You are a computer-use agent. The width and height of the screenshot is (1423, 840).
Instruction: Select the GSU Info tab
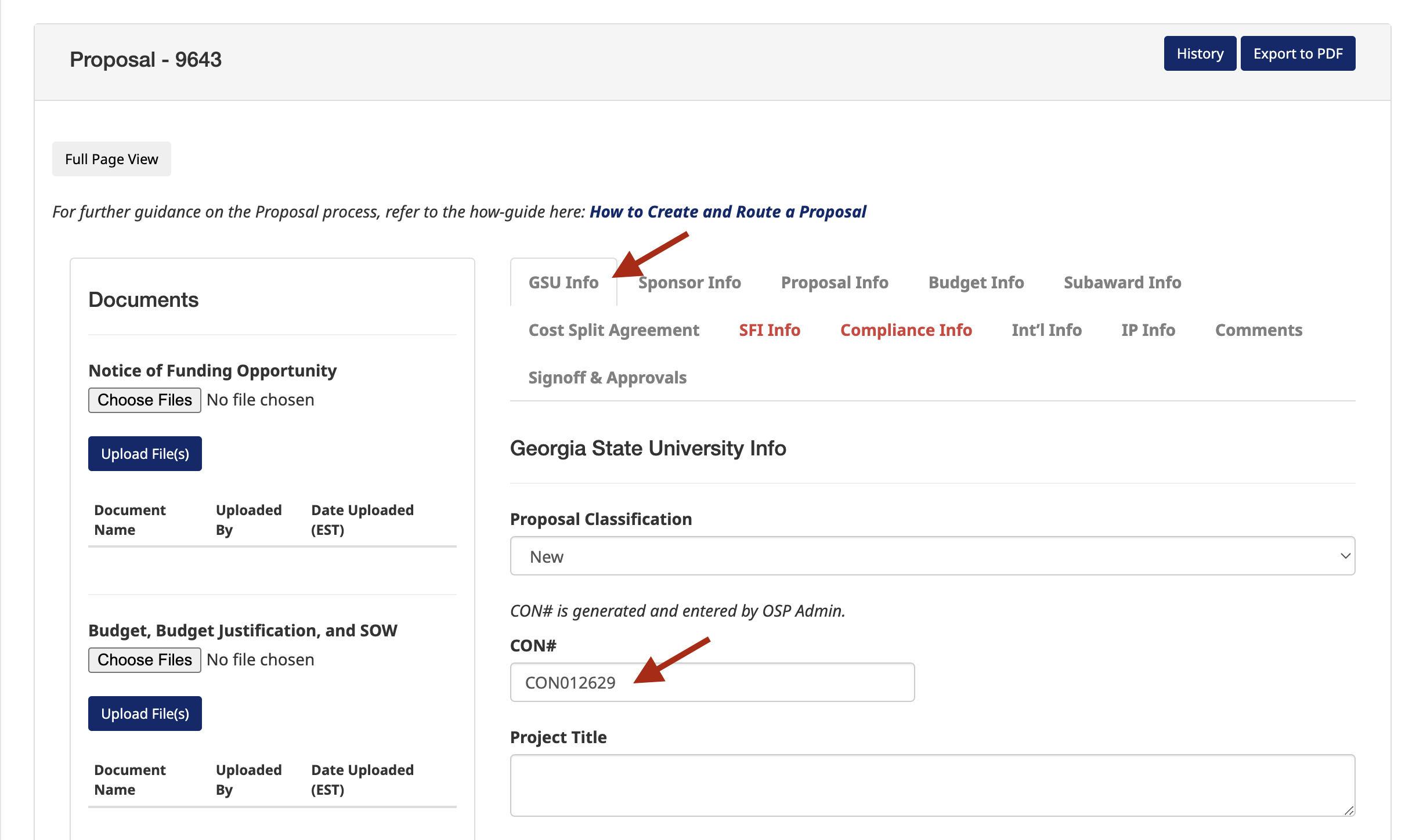pos(563,283)
